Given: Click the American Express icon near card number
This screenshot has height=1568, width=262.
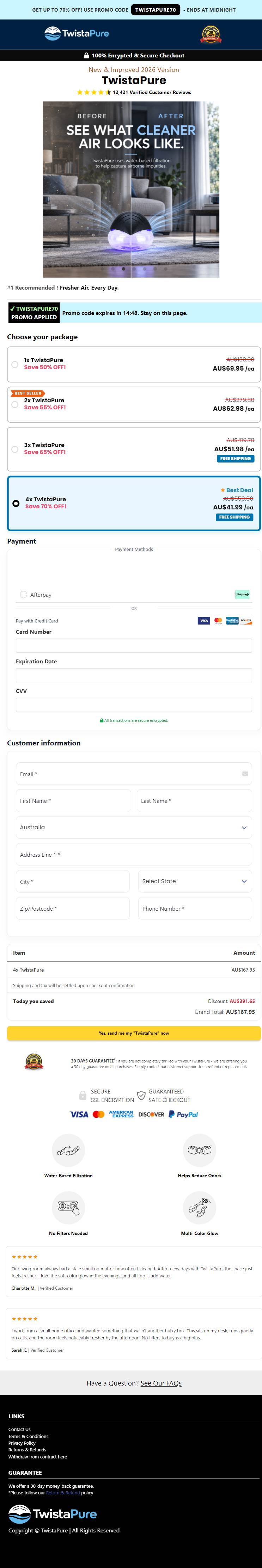Looking at the screenshot, I should point(232,621).
